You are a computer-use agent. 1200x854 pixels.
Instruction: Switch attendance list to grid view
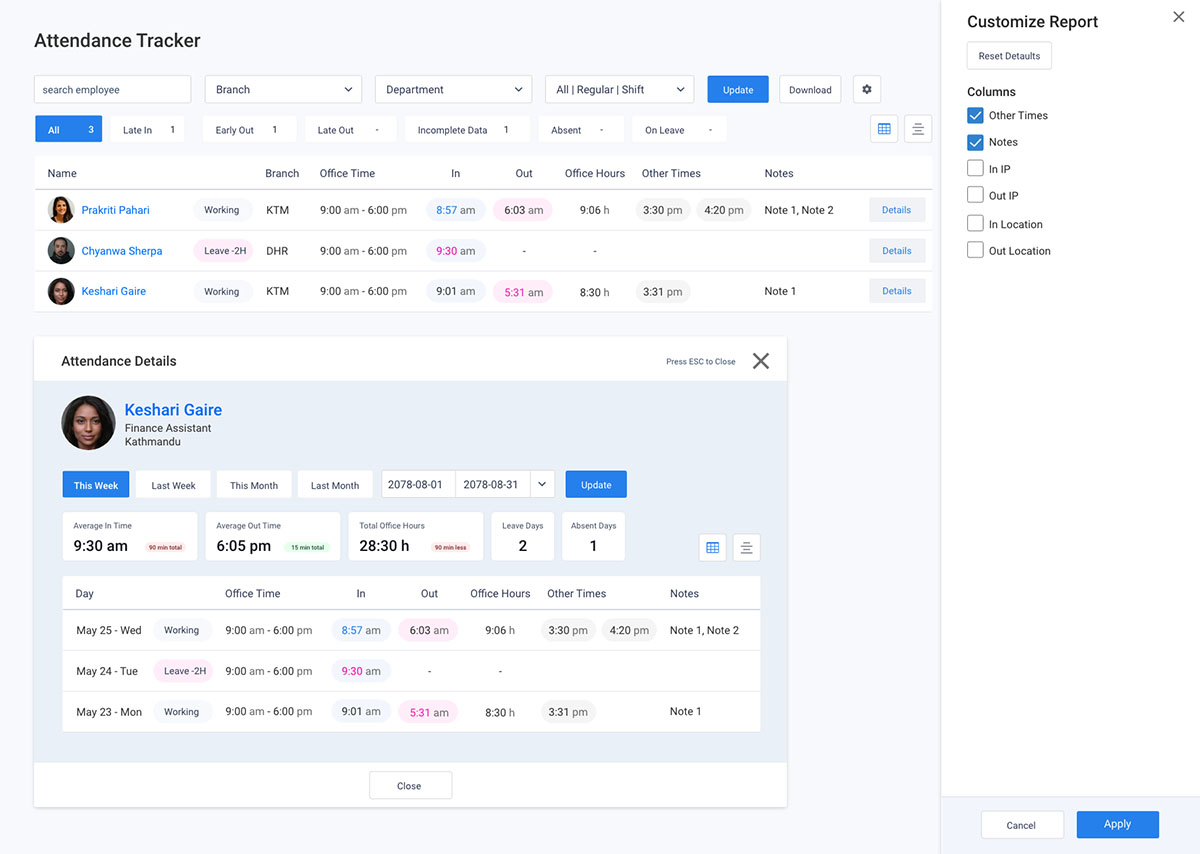tap(884, 128)
